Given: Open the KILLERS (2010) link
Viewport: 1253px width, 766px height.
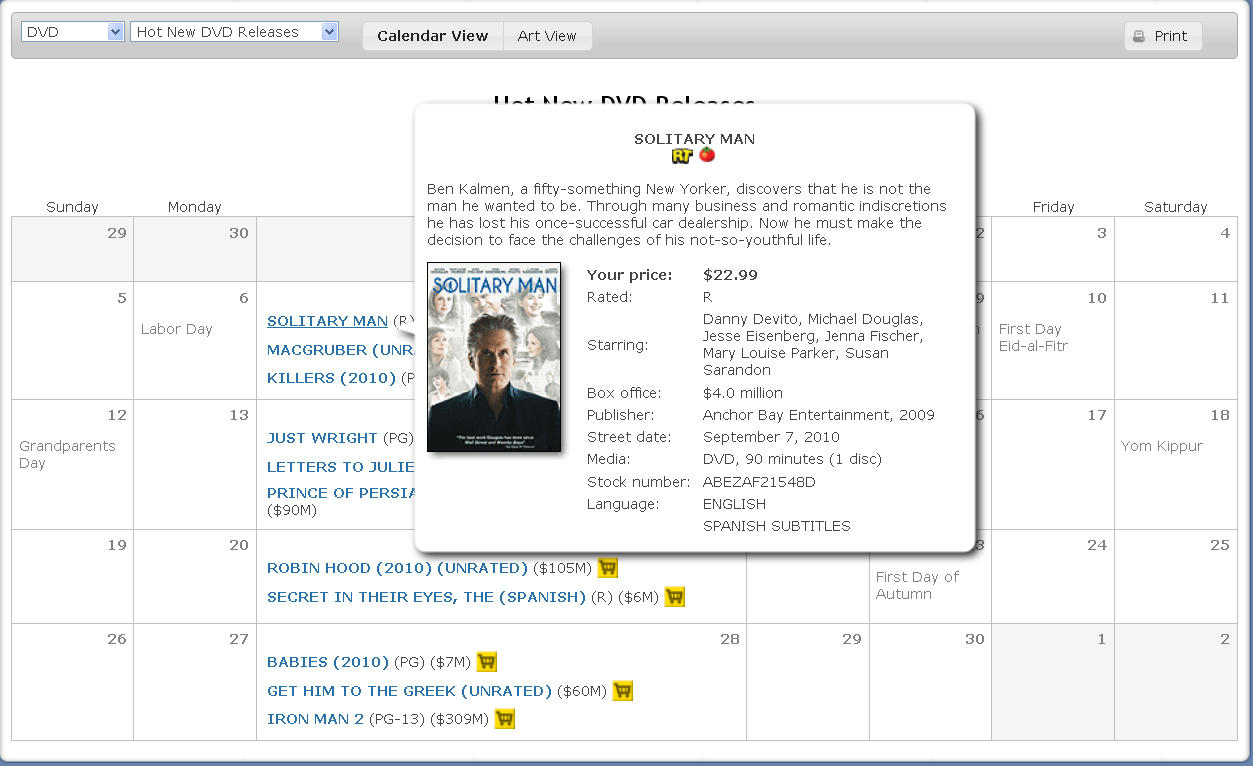Looking at the screenshot, I should pyautogui.click(x=332, y=378).
